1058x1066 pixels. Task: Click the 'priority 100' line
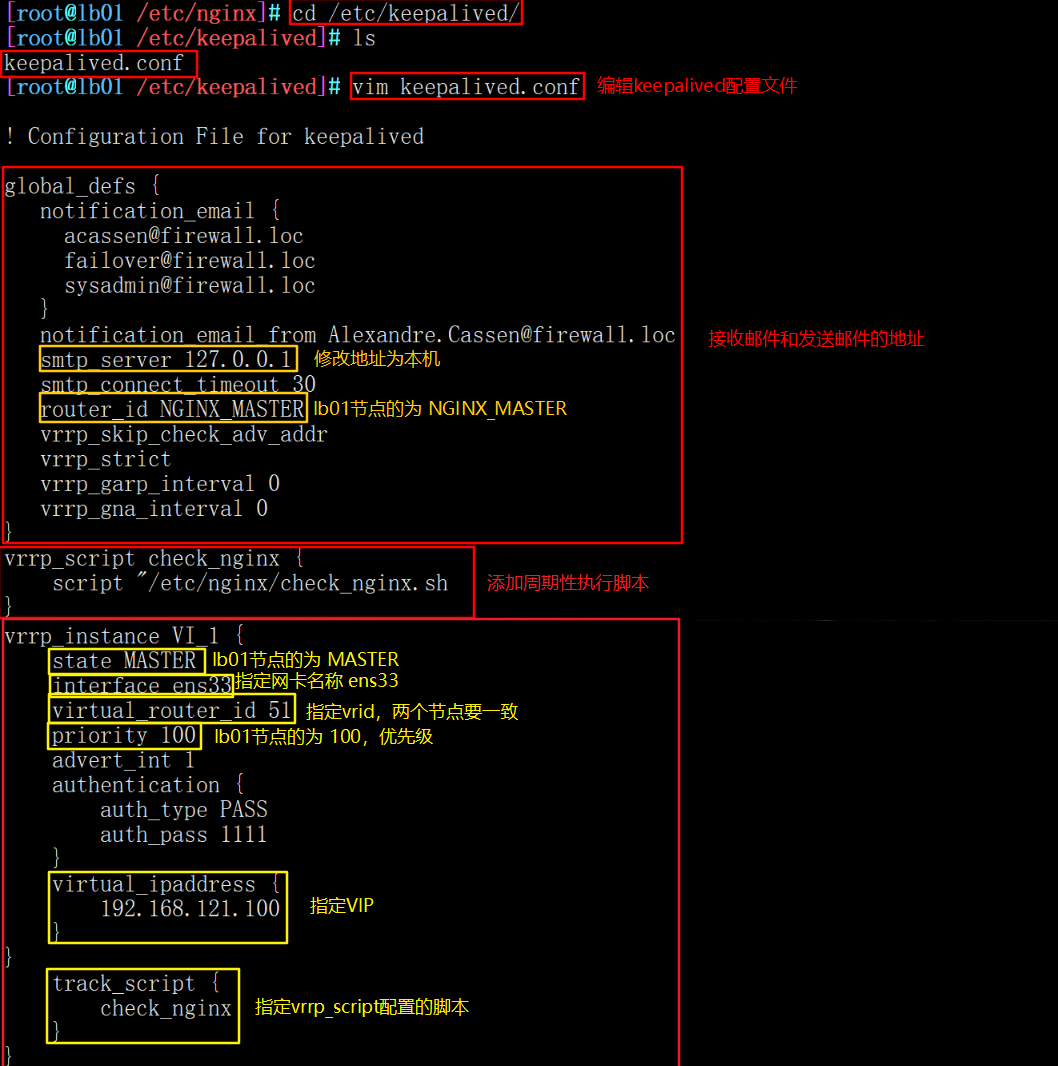pyautogui.click(x=124, y=736)
